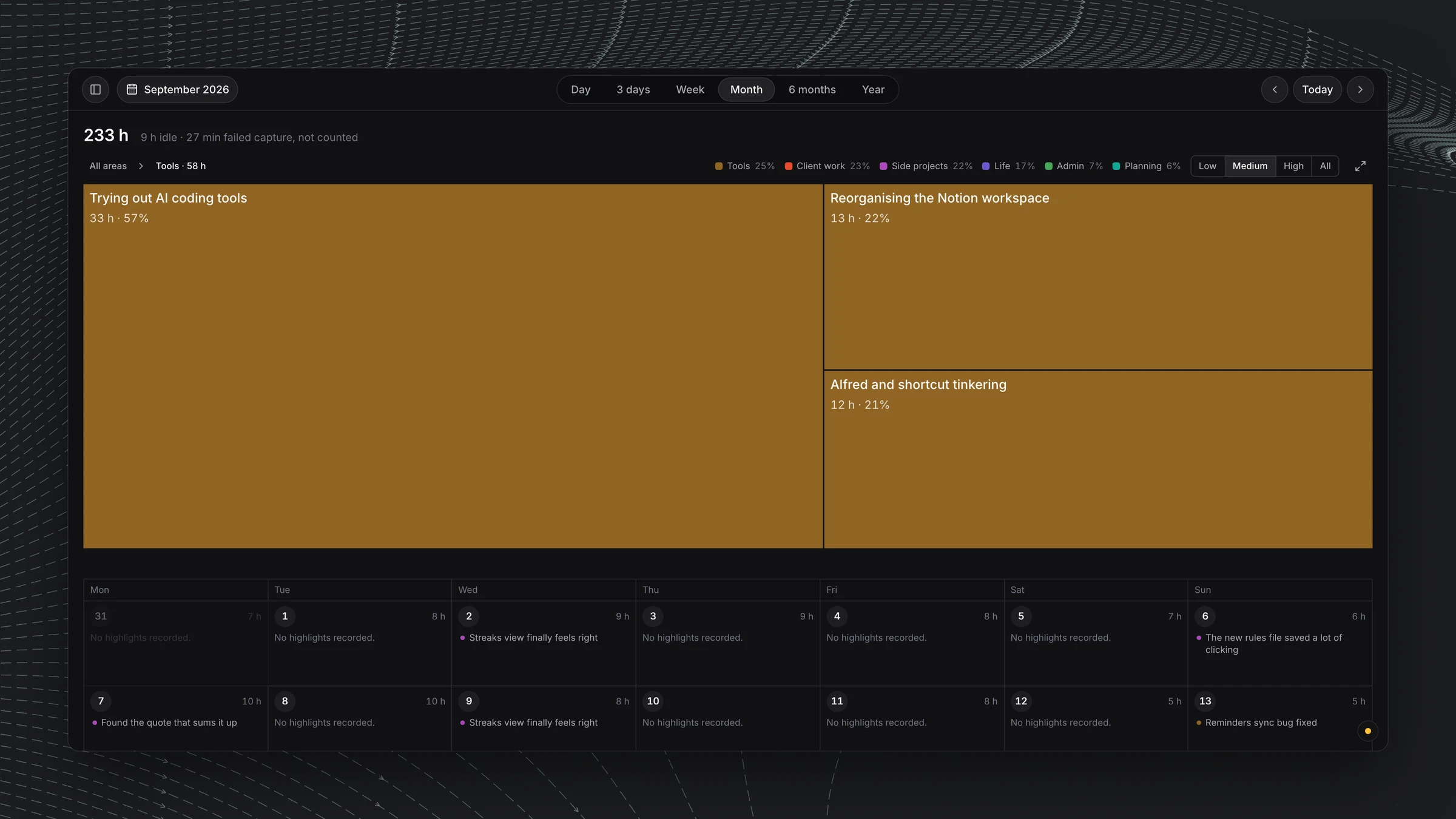
Task: Switch to the Week view
Action: (690, 89)
